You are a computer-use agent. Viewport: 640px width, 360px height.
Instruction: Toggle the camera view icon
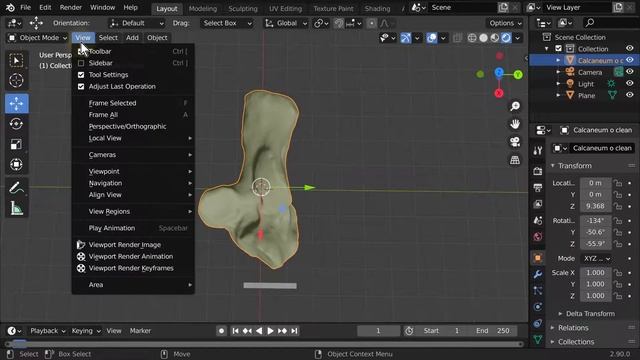tap(515, 142)
